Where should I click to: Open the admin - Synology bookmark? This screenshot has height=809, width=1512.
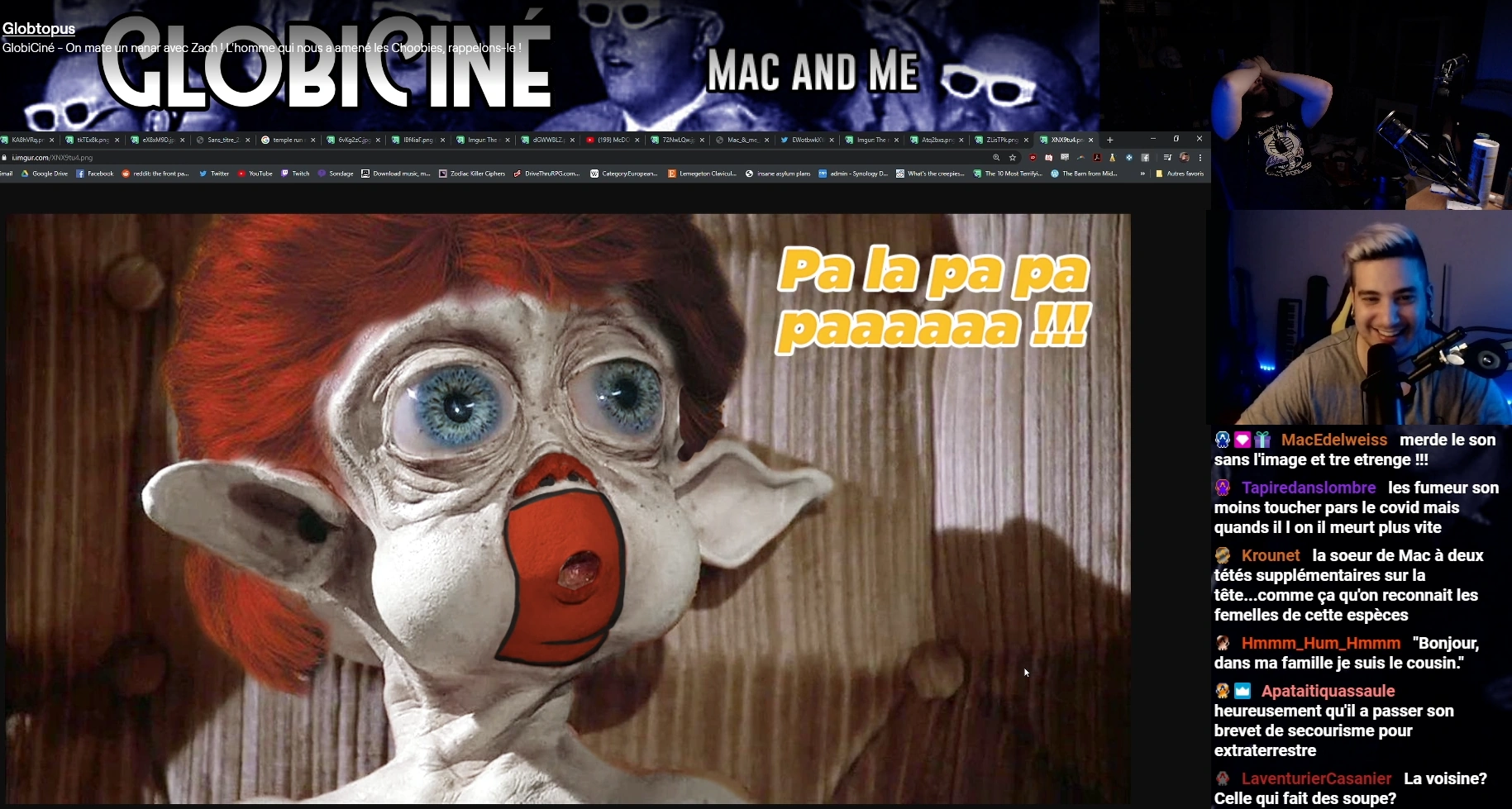853,174
